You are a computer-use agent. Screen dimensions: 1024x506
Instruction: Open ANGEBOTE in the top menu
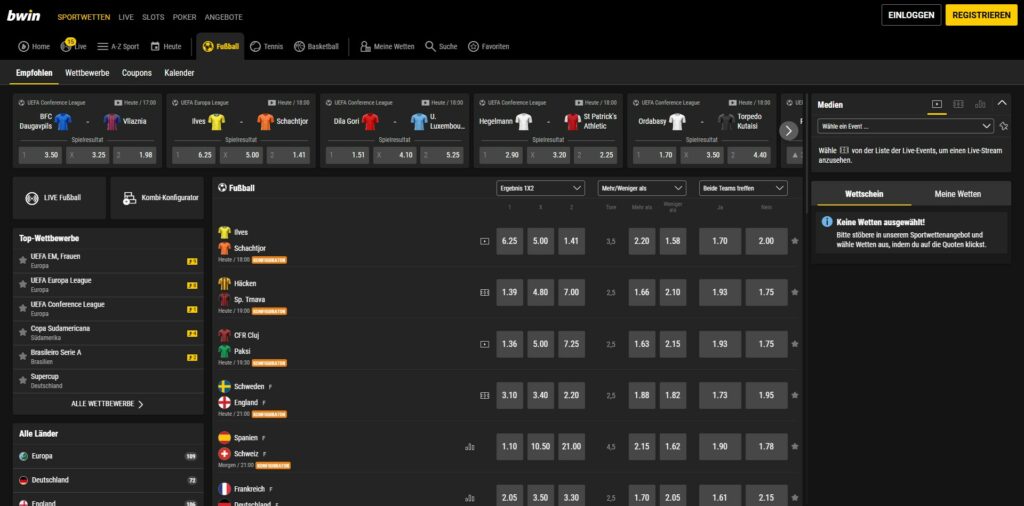pyautogui.click(x=223, y=17)
